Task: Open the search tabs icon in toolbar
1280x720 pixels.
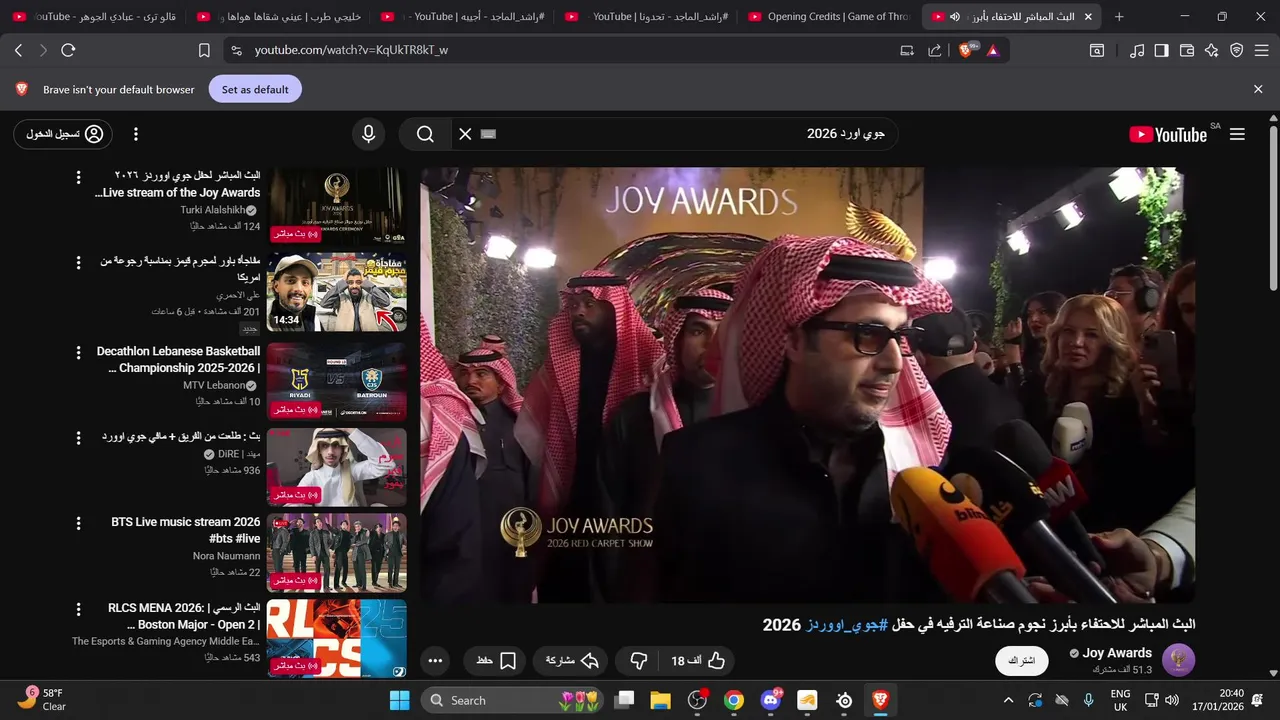Action: pyautogui.click(x=1097, y=50)
